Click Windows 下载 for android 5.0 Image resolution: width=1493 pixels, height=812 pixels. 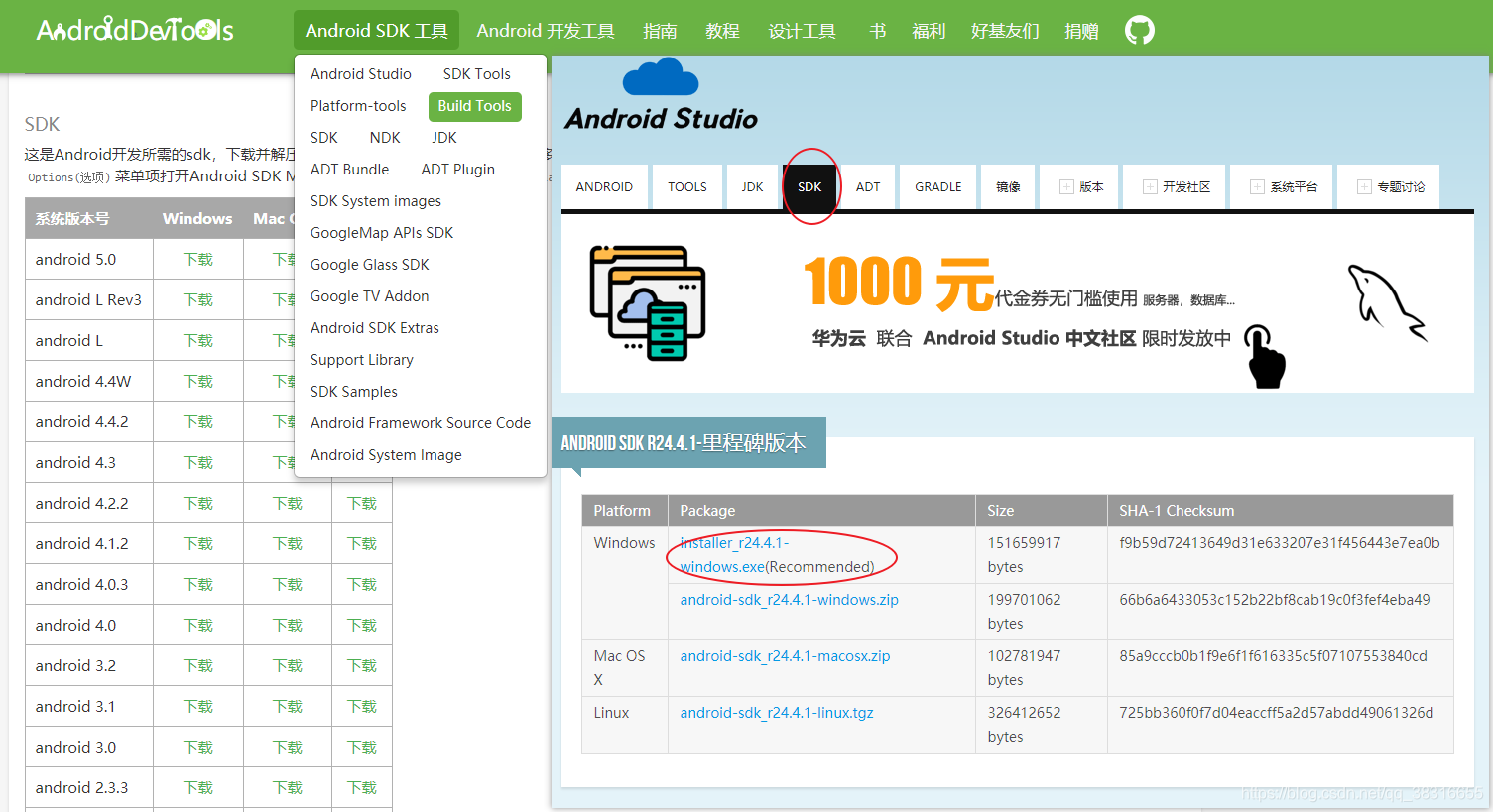198,260
